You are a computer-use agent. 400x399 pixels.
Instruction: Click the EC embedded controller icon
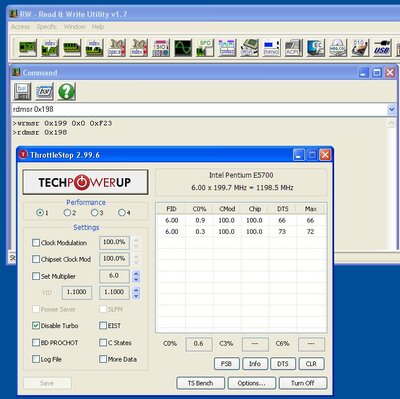pos(315,48)
